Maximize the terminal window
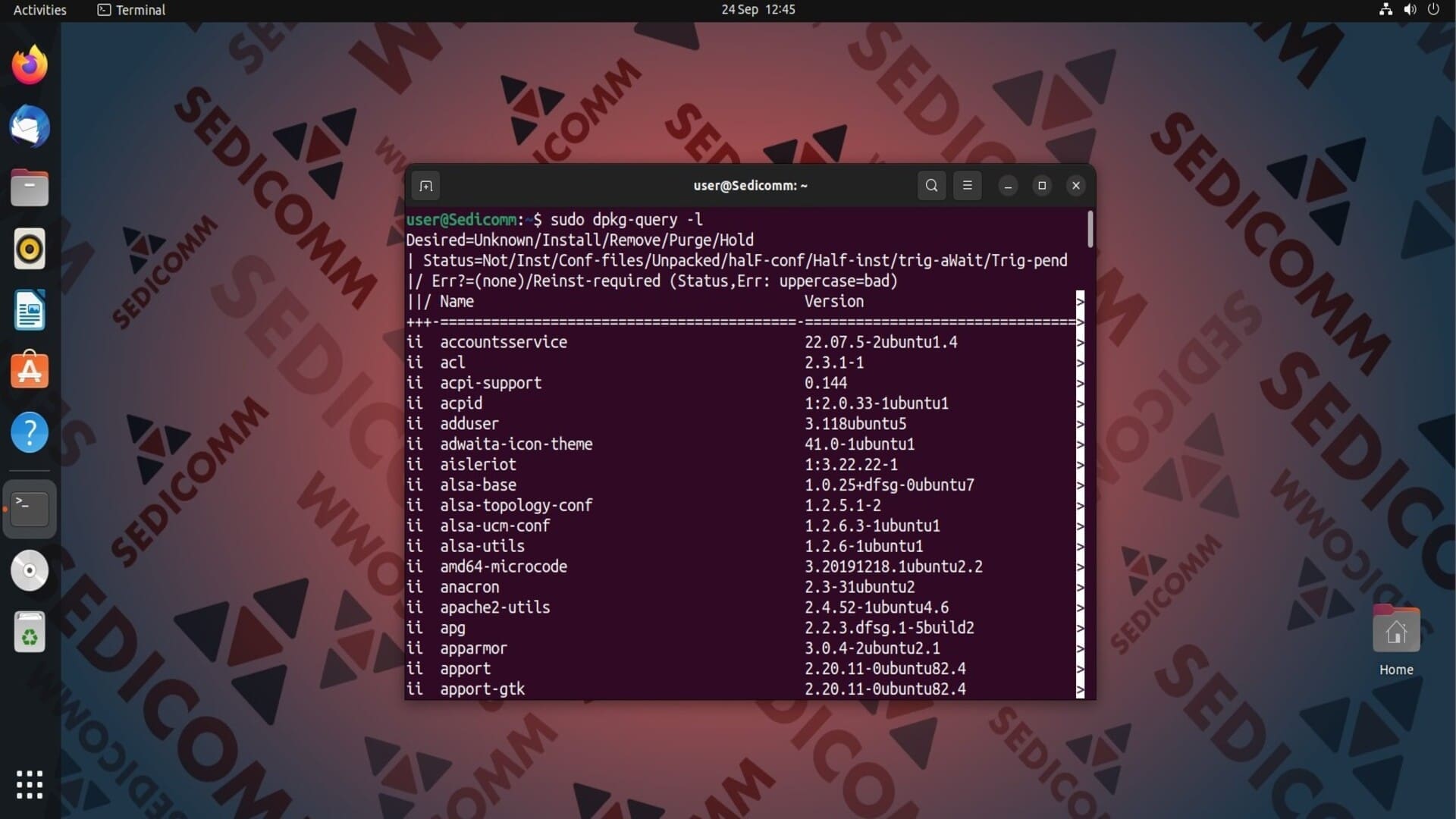Viewport: 1456px width, 819px height. [1042, 186]
